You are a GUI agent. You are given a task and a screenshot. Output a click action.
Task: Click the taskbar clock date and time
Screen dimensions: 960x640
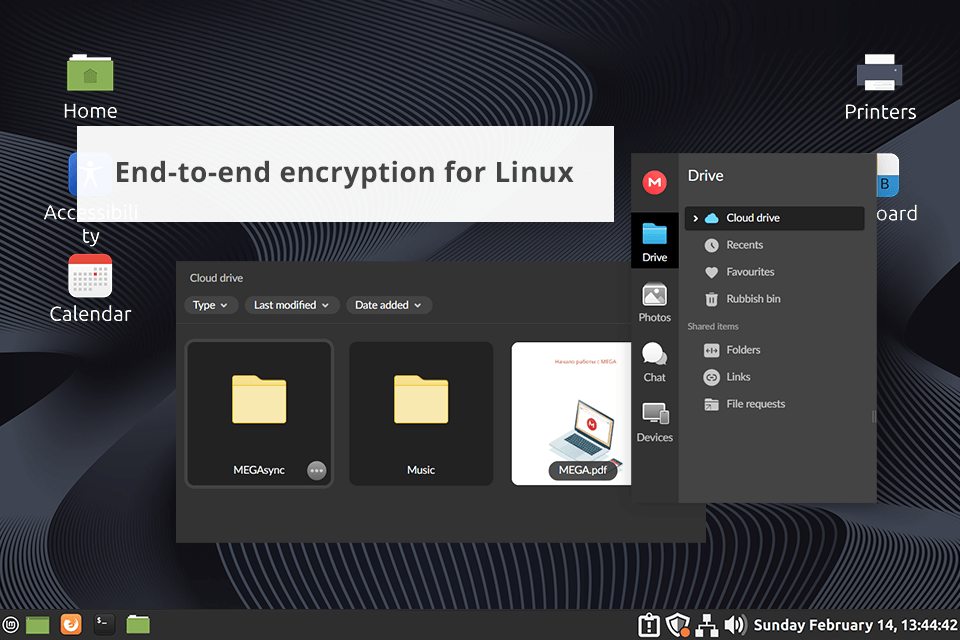coord(855,625)
